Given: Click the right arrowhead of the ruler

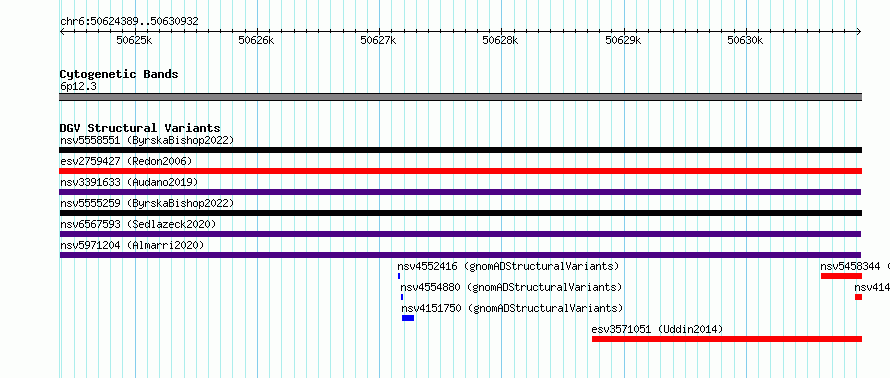Looking at the screenshot, I should click(x=859, y=31).
